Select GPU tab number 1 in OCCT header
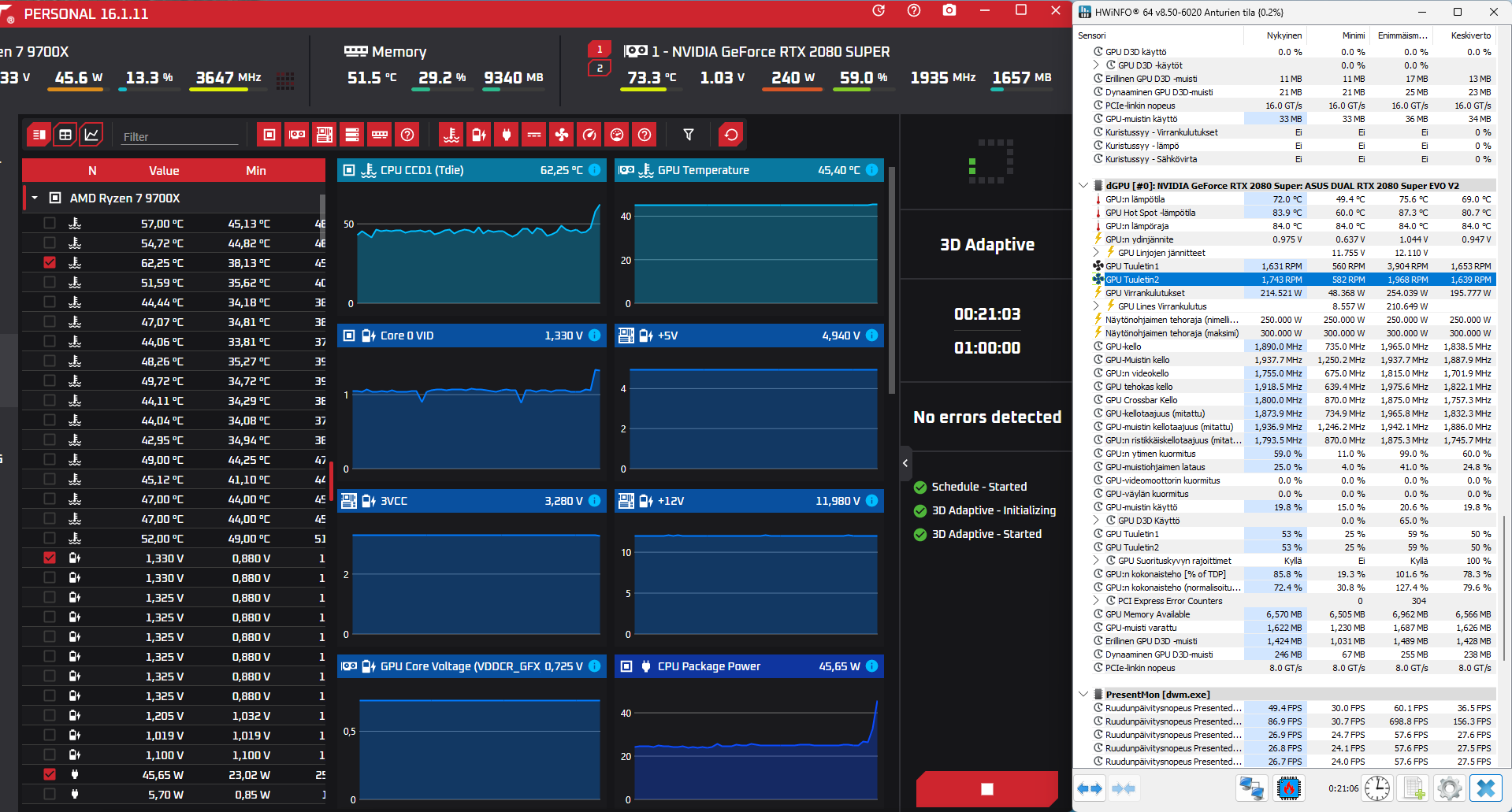 tap(600, 49)
